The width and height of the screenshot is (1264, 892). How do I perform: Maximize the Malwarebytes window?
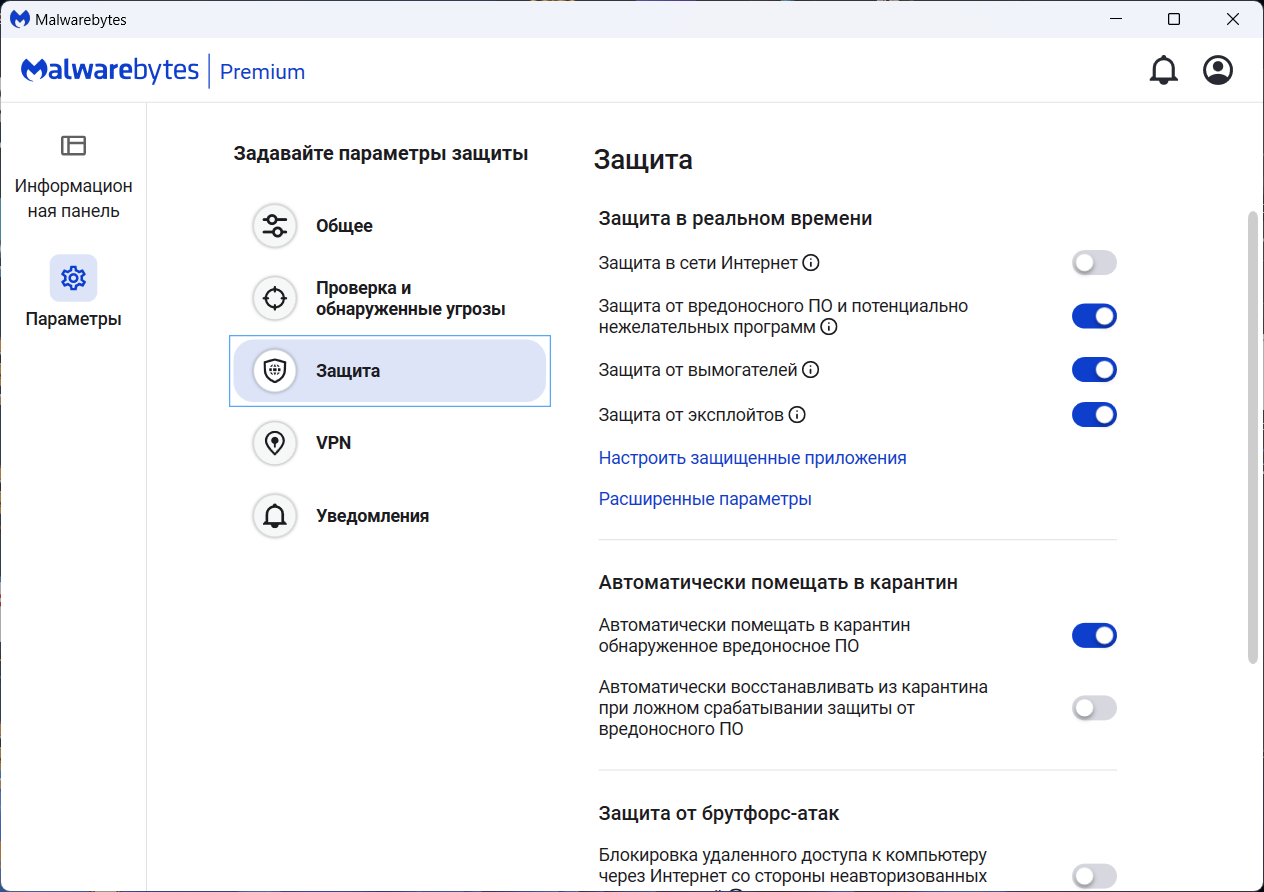click(x=1174, y=19)
